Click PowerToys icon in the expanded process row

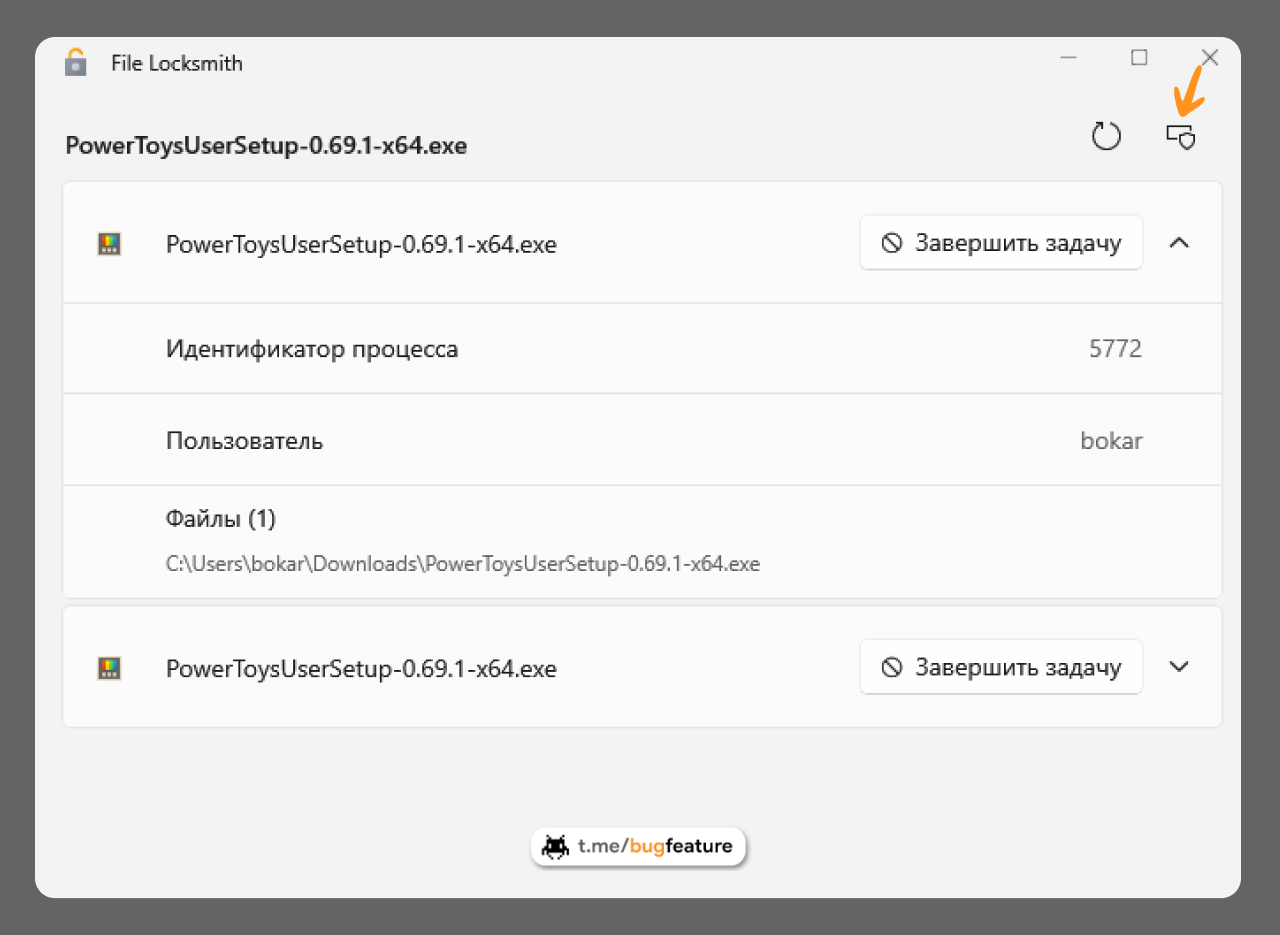(109, 243)
